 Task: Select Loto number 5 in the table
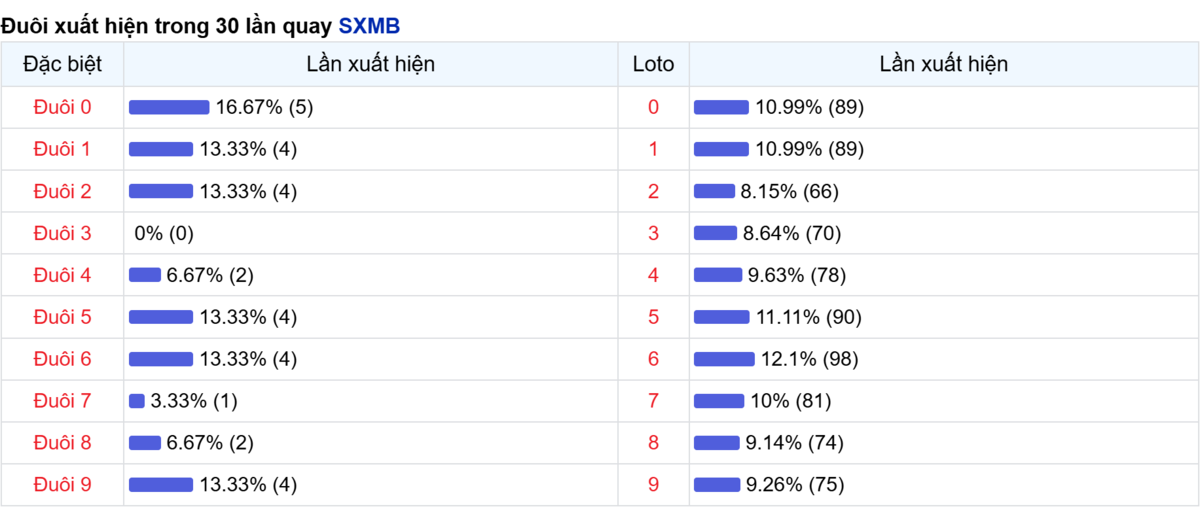pyautogui.click(x=654, y=317)
